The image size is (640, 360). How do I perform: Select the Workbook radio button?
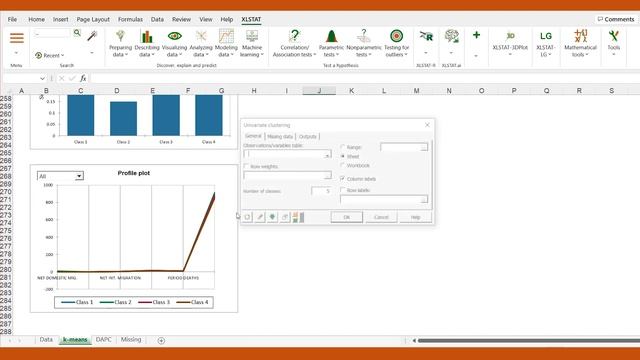click(x=343, y=165)
